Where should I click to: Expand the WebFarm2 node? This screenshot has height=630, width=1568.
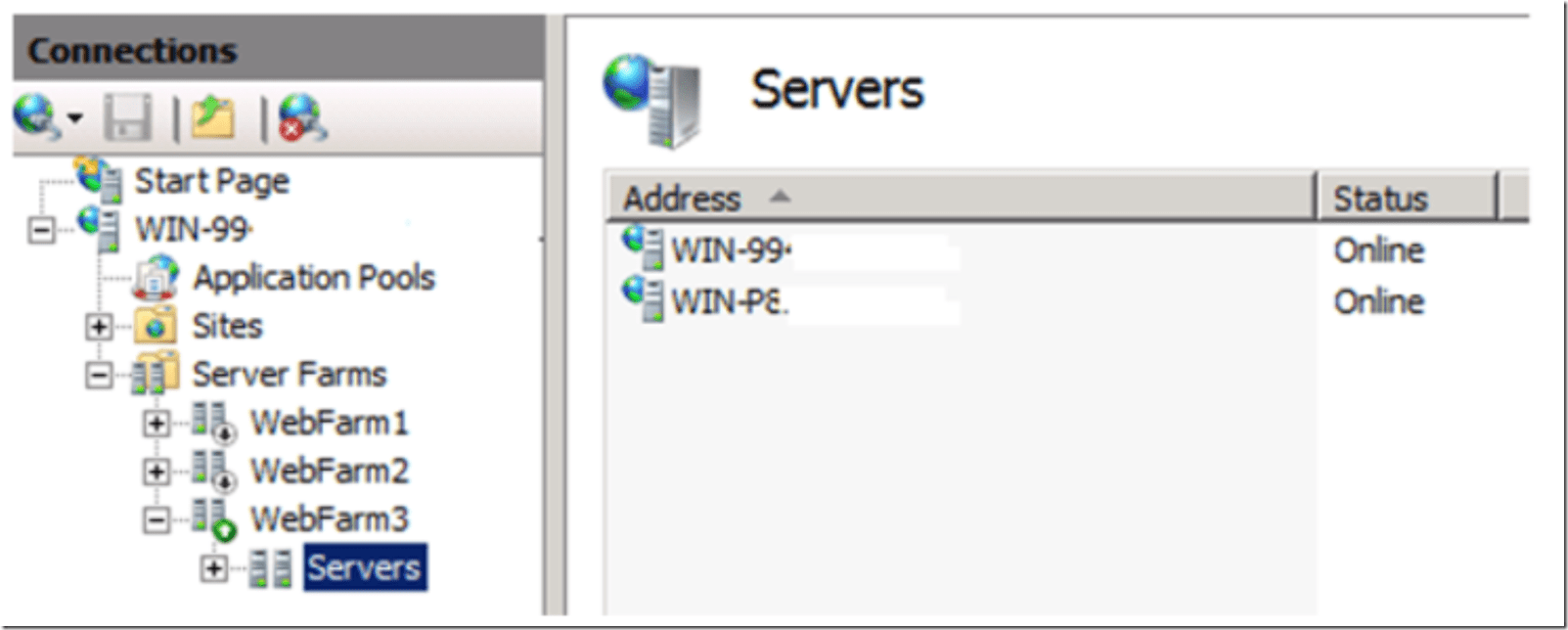[x=157, y=472]
